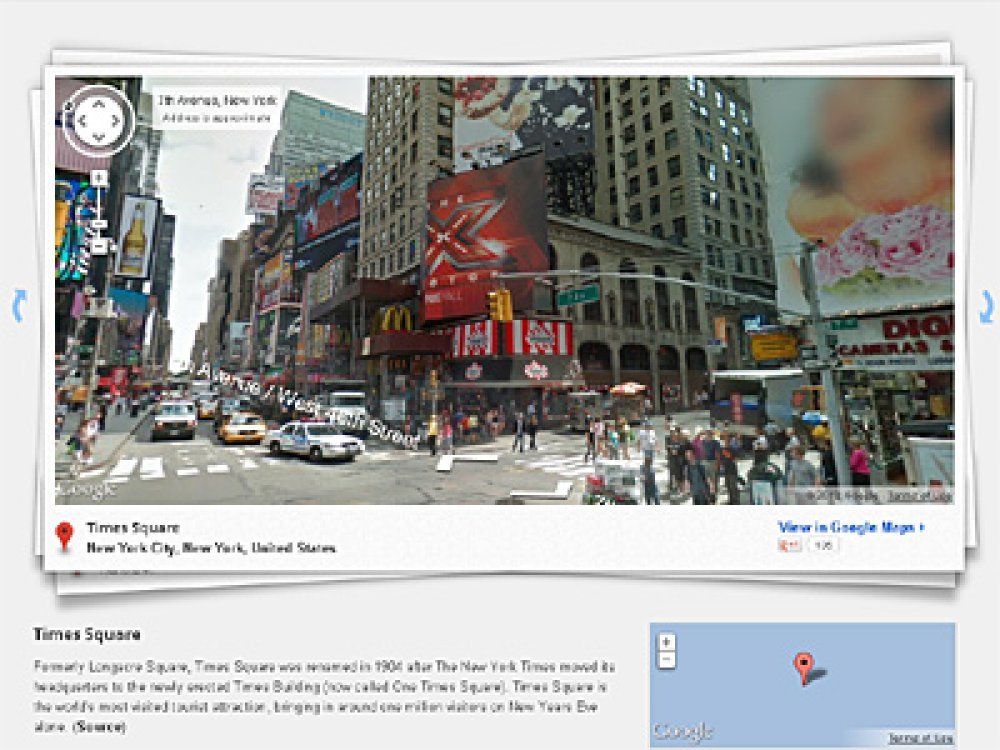Click the 7th Avenue address label
Image resolution: width=1000 pixels, height=750 pixels.
click(208, 101)
